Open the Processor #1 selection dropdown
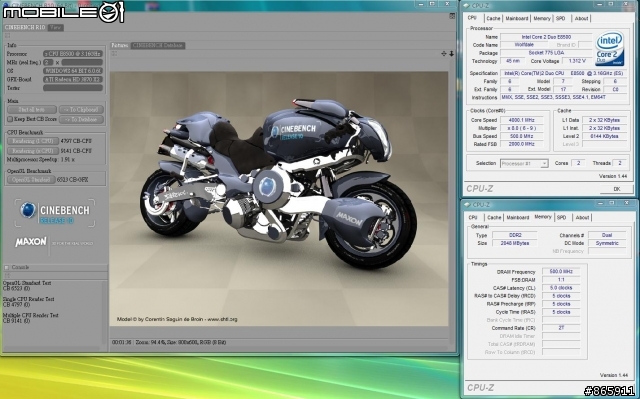The width and height of the screenshot is (640, 399). coord(524,163)
